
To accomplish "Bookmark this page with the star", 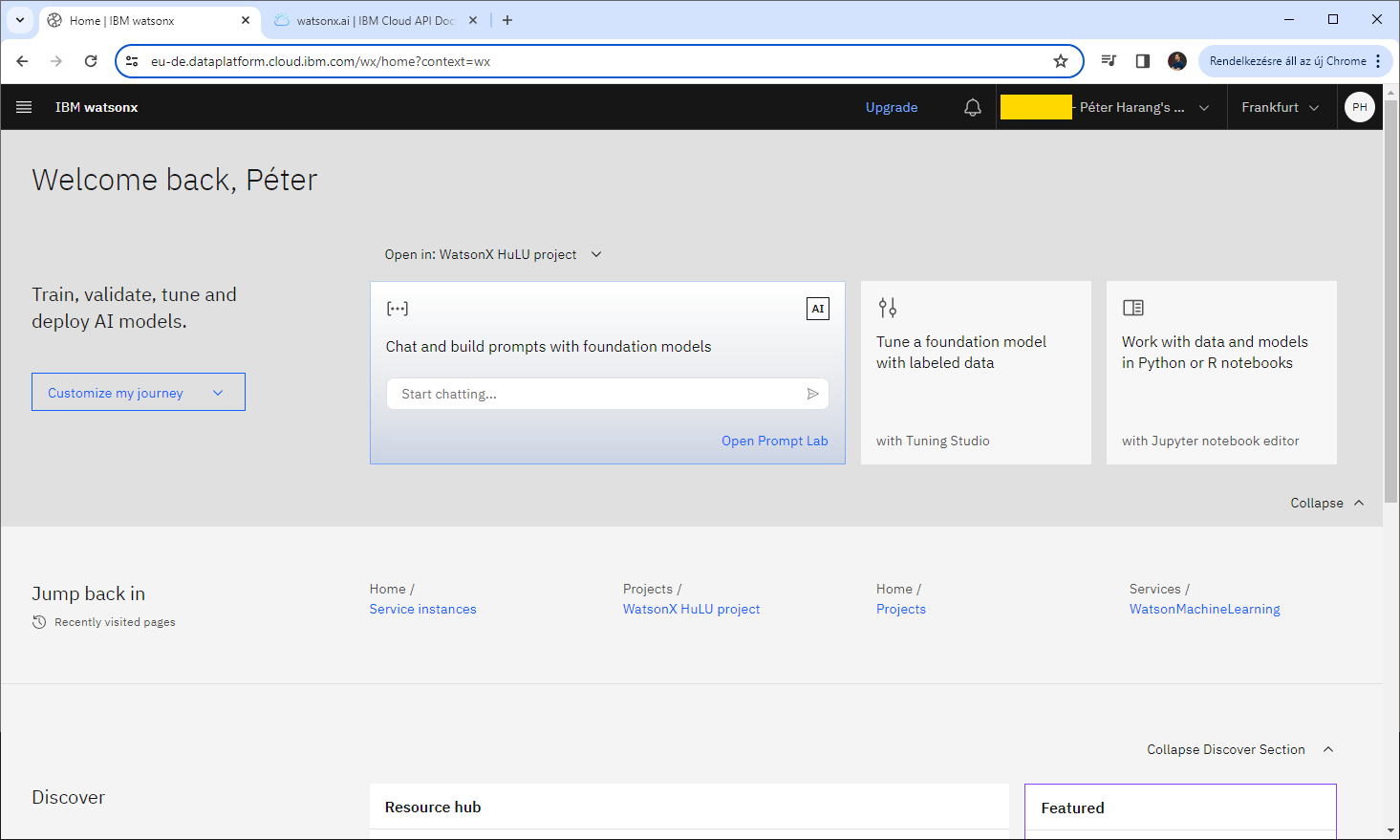I will click(1061, 61).
